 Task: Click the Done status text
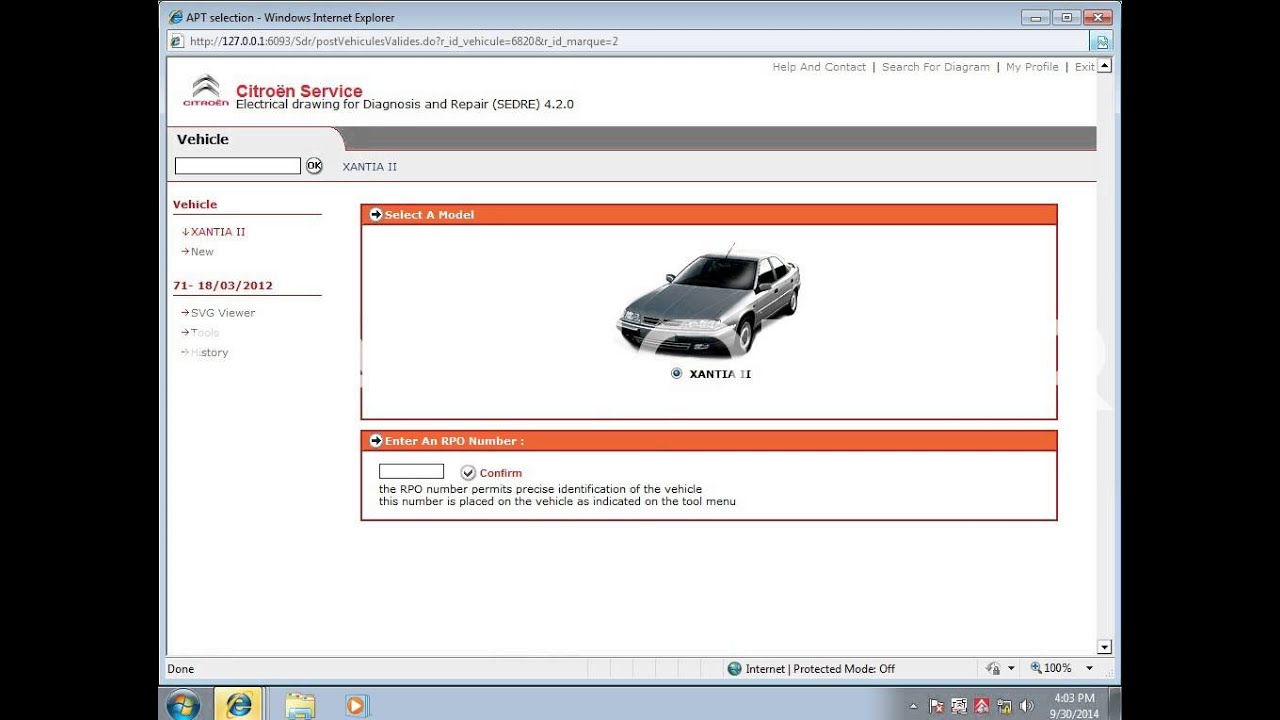pyautogui.click(x=181, y=668)
